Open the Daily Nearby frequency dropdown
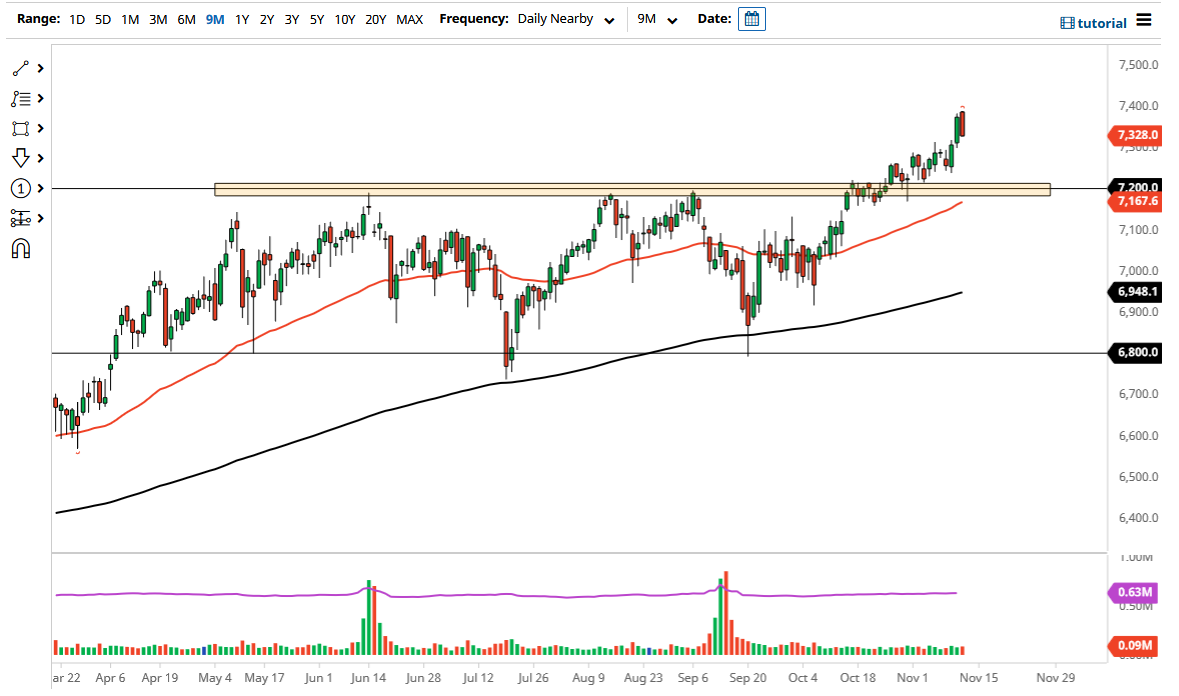The height and width of the screenshot is (696, 1179). (565, 20)
